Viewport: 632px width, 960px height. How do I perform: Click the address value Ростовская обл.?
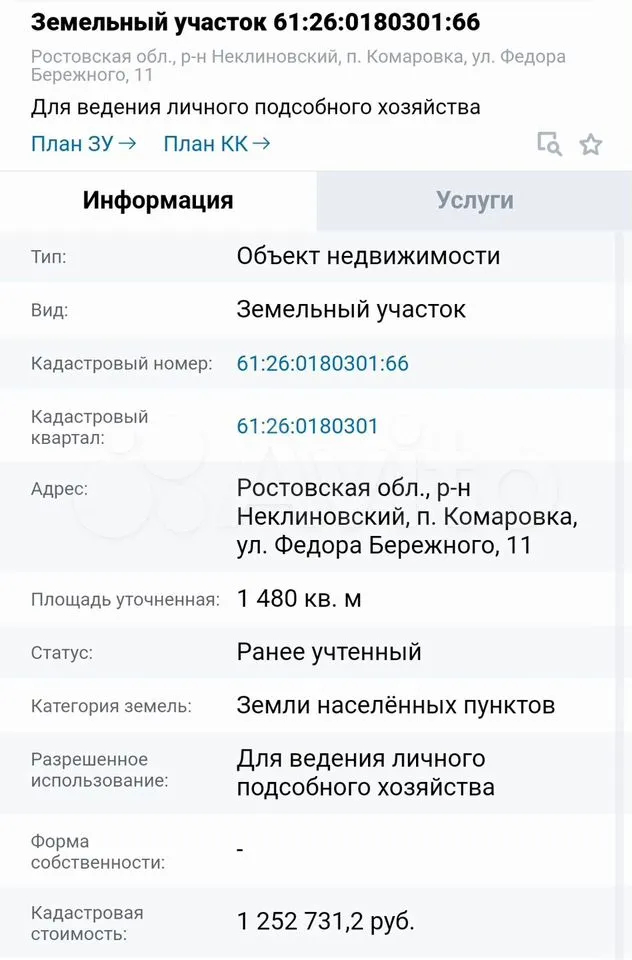(407, 517)
